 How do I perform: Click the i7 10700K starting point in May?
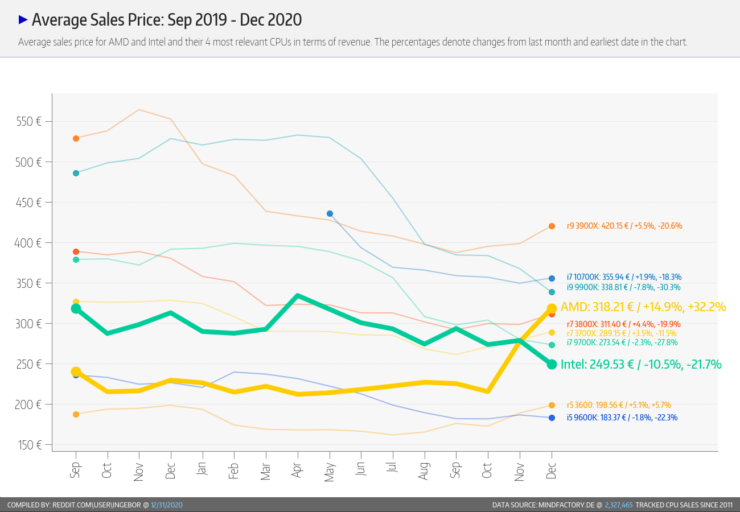[330, 214]
